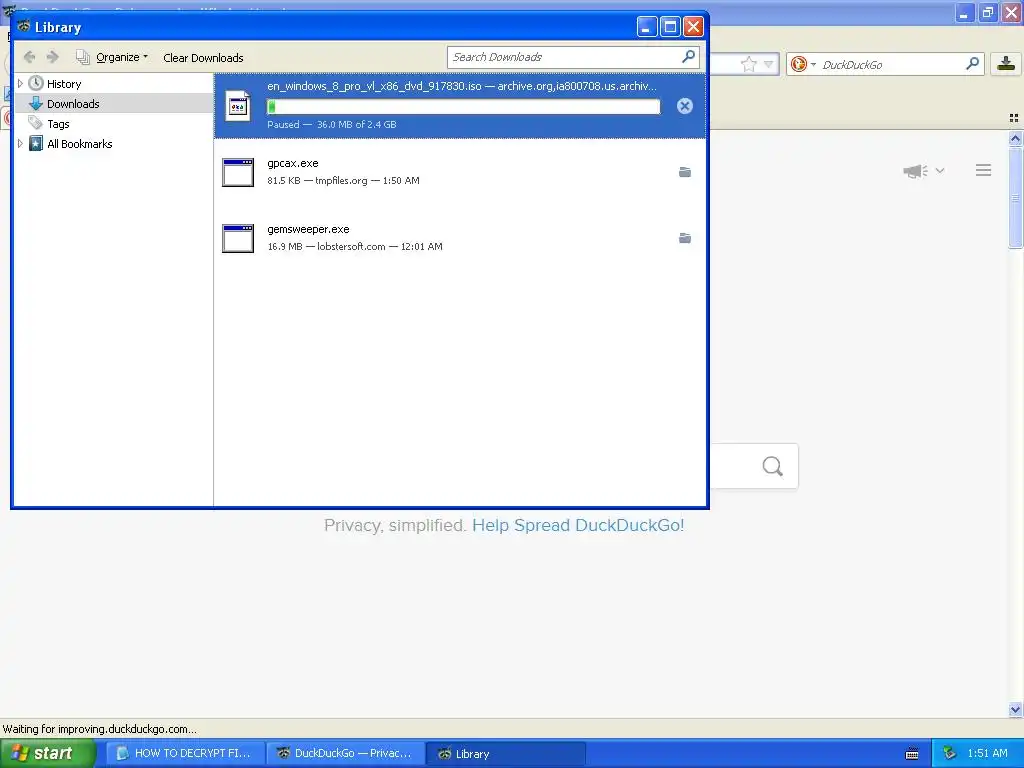Click the gpcax.exe file icon
Viewport: 1024px width, 768px height.
[x=238, y=172]
